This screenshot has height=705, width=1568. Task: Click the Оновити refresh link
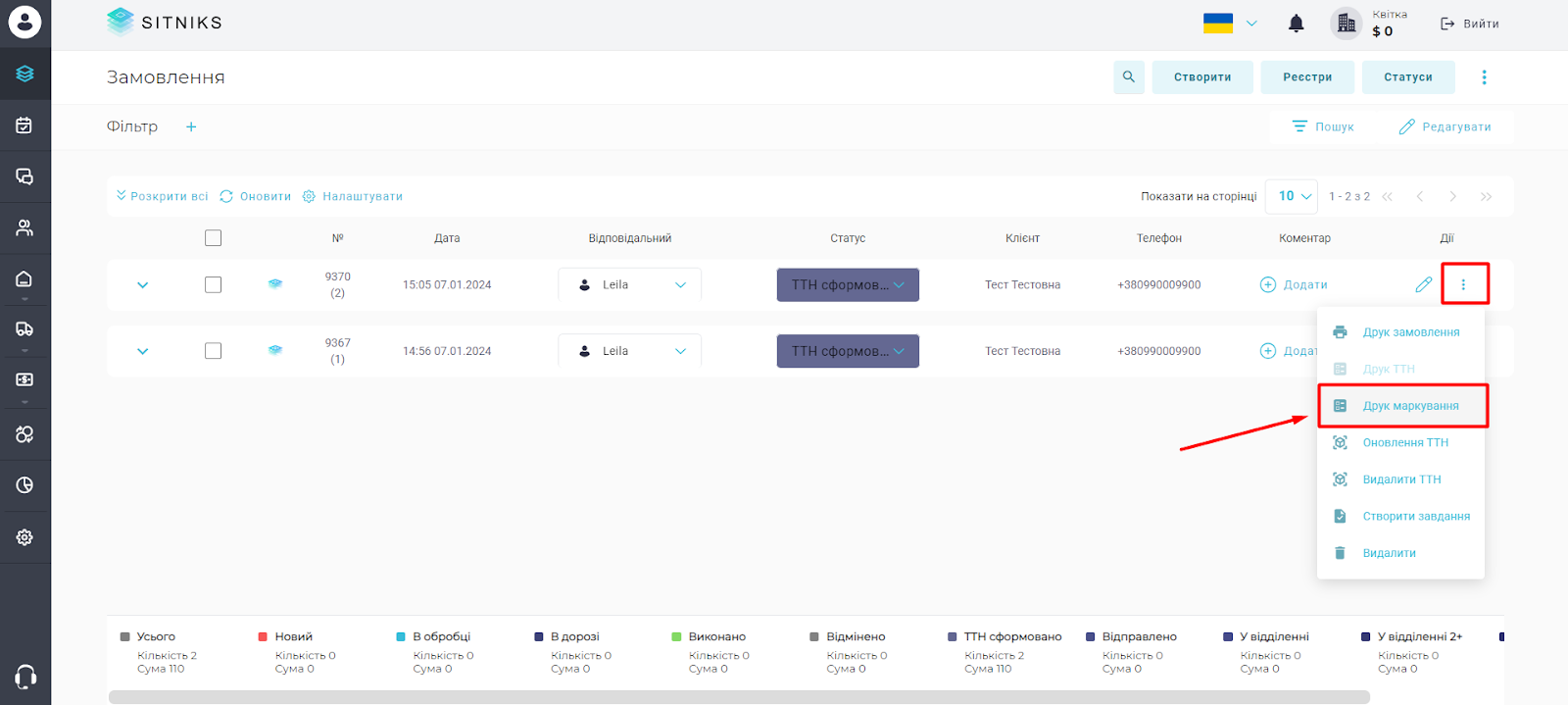(255, 196)
